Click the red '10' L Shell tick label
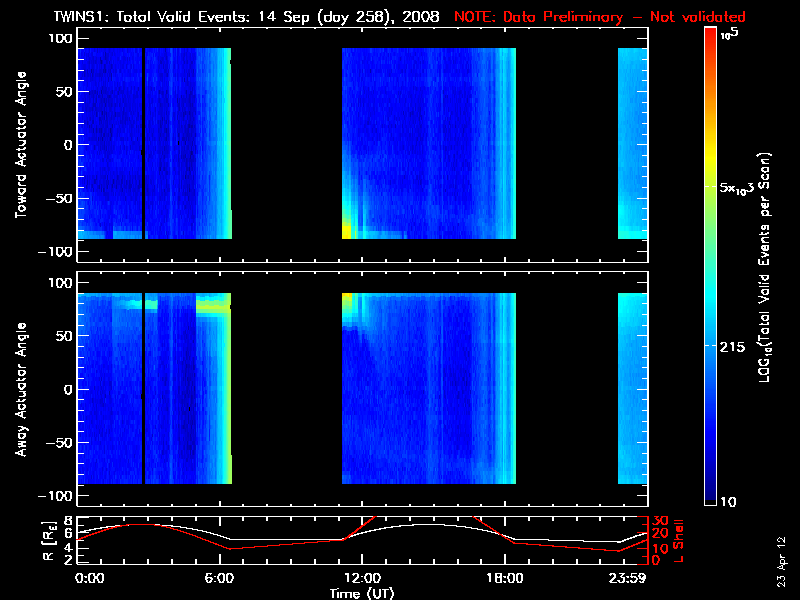This screenshot has width=800, height=600. (660, 549)
